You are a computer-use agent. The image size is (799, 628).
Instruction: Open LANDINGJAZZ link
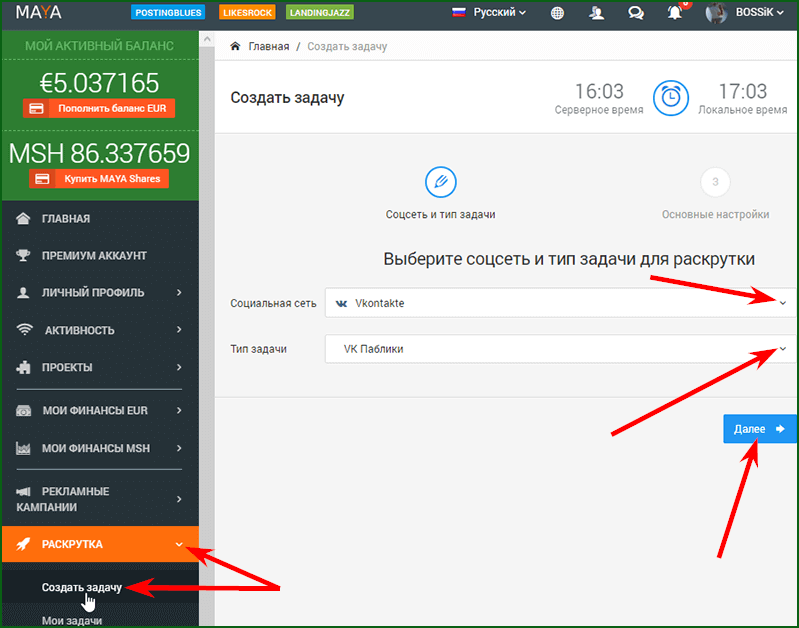320,12
